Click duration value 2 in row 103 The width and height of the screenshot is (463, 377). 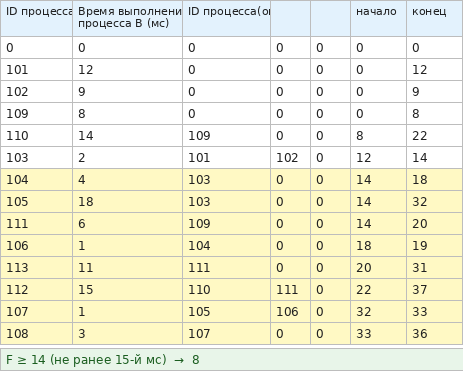[128, 158]
